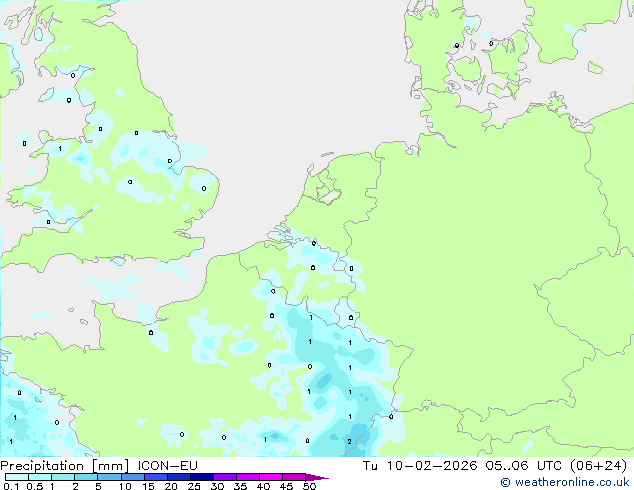This screenshot has height=490, width=634.
Task: Click the legend label "15"
Action: click(148, 486)
